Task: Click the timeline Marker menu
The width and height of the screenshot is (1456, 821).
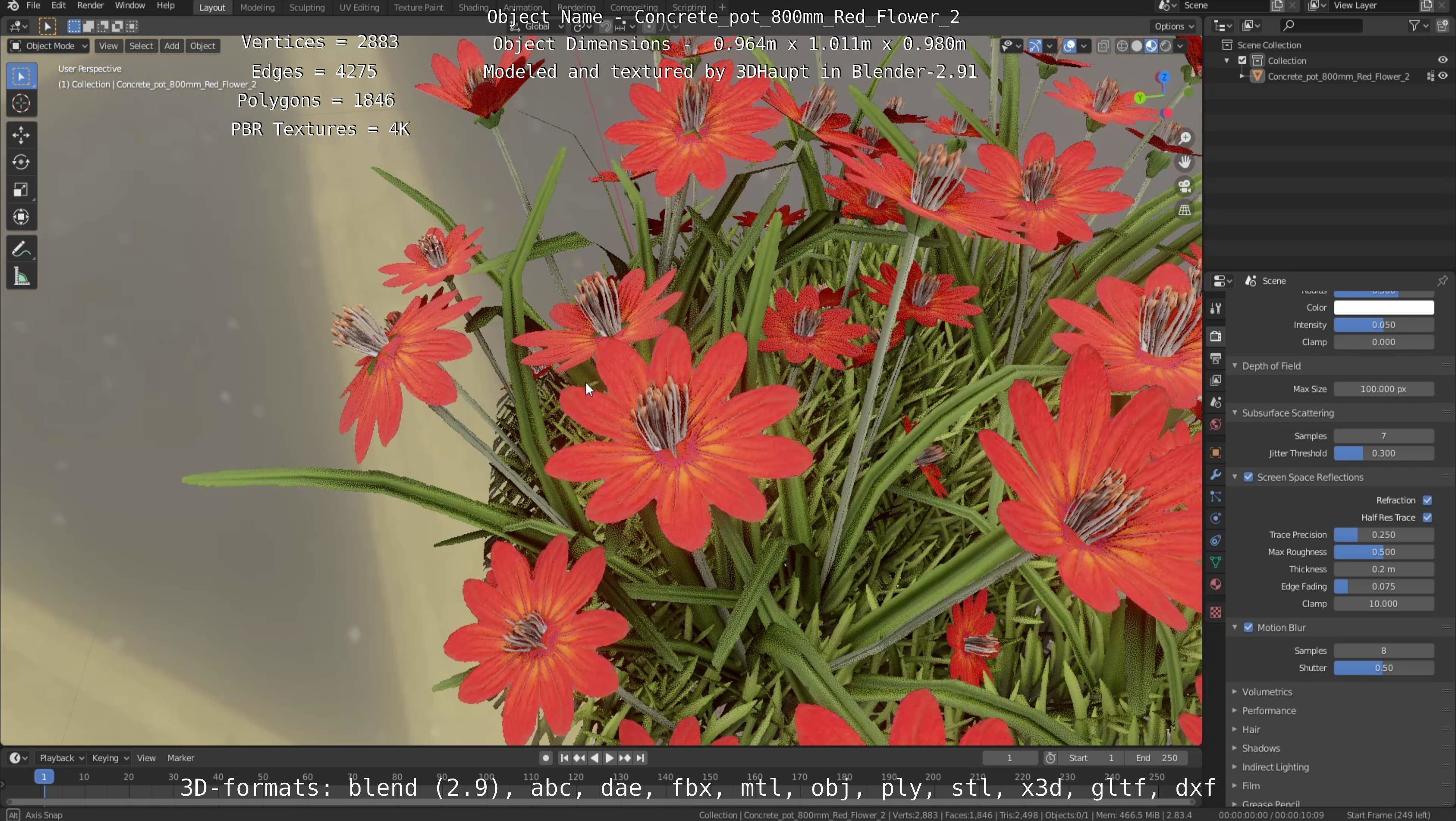Action: click(x=180, y=758)
